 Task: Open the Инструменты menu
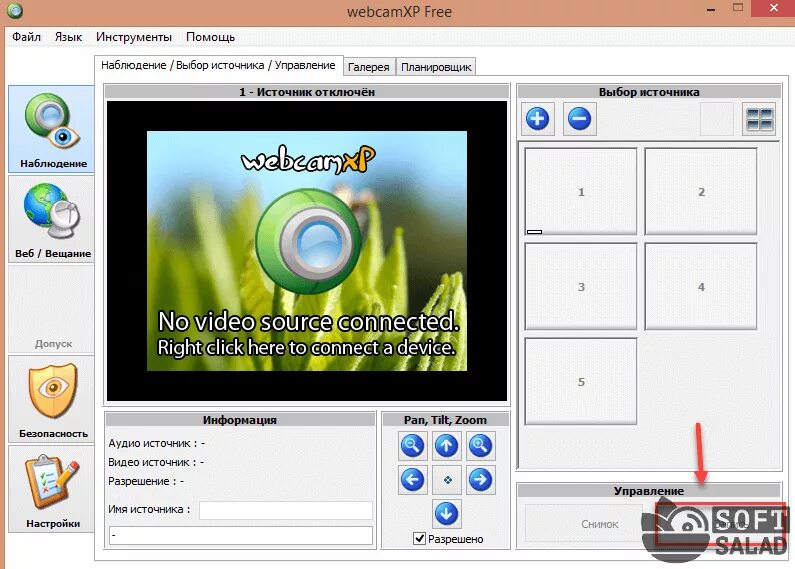pos(134,37)
